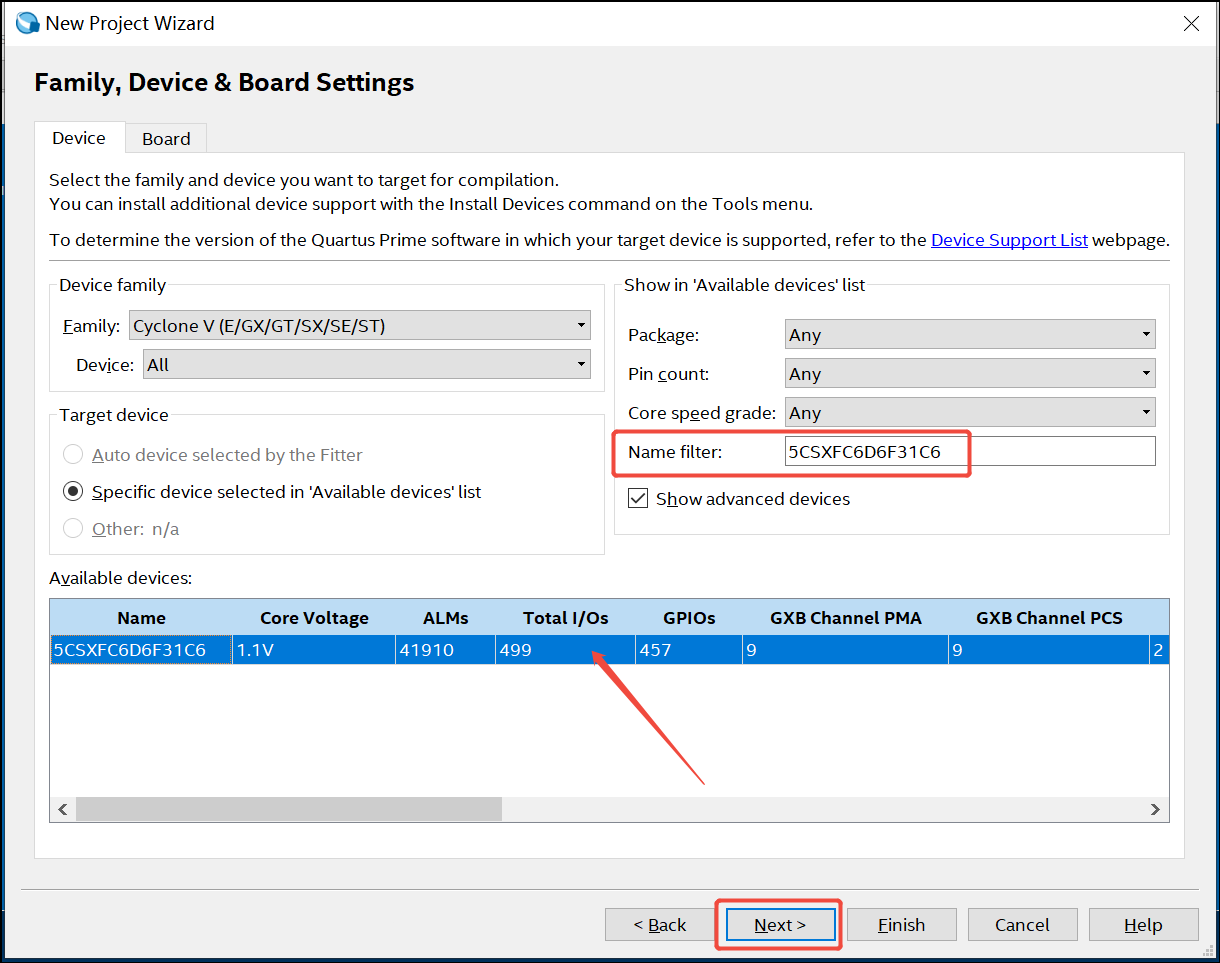Sort by the Total I/Os column header

pos(565,618)
